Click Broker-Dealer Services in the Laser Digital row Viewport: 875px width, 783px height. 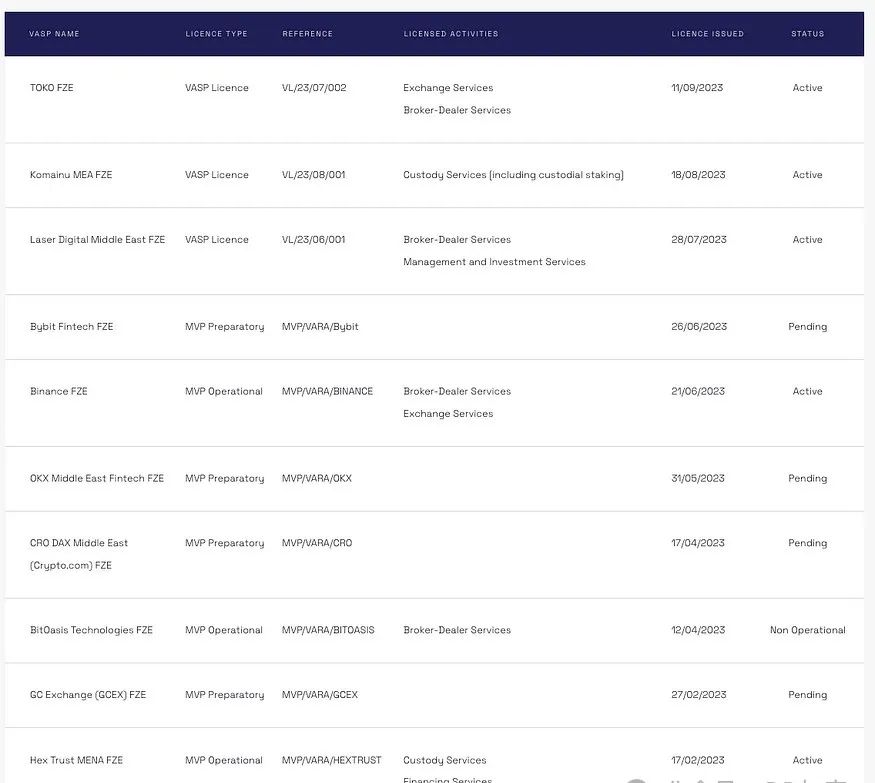click(457, 239)
